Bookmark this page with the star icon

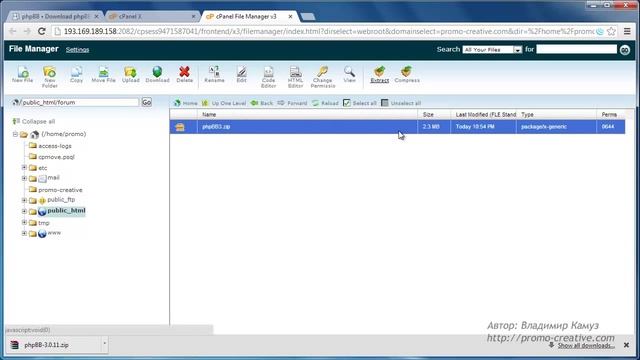pos(611,31)
